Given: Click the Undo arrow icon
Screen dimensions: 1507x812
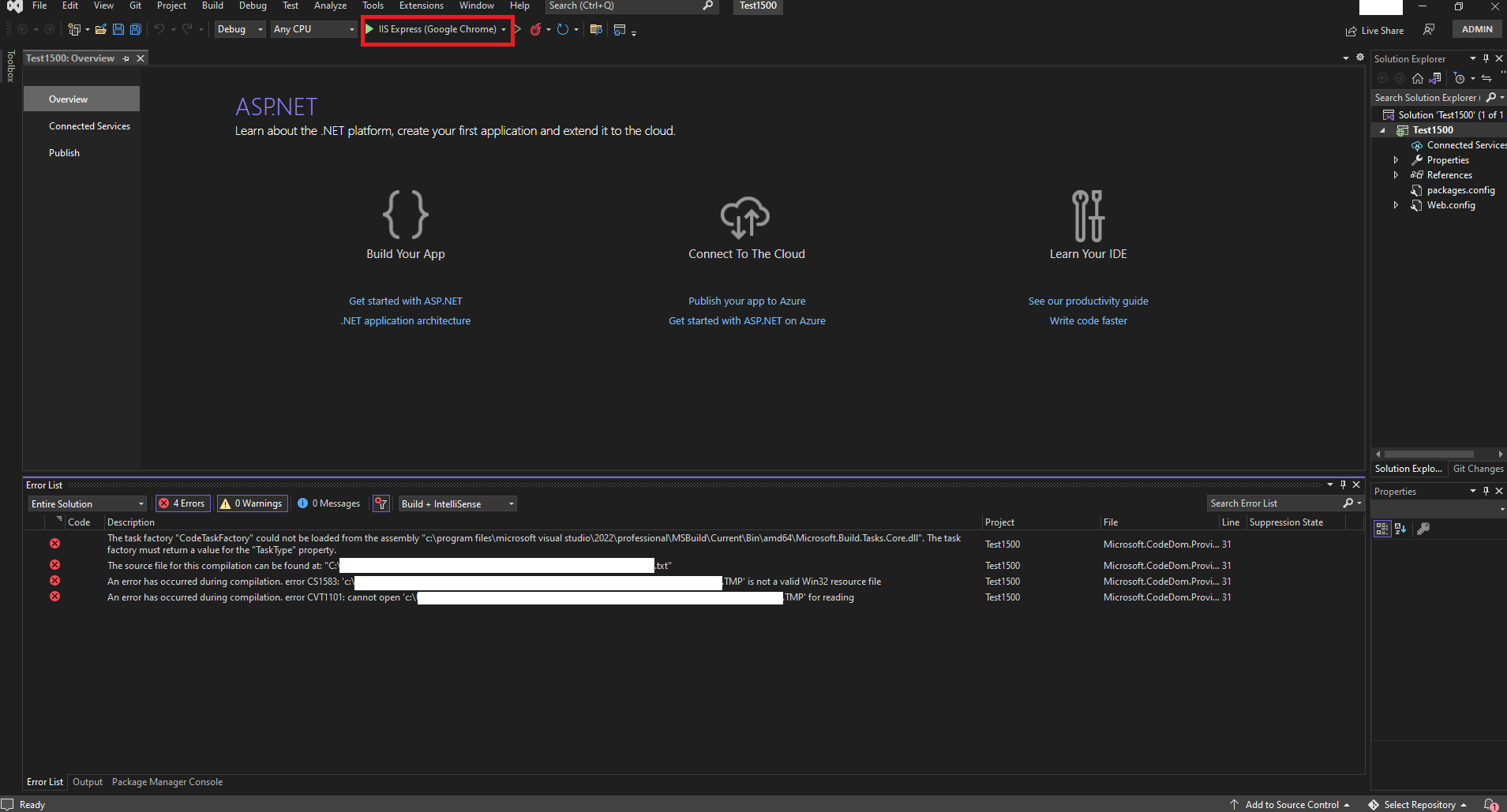Looking at the screenshot, I should [x=159, y=29].
